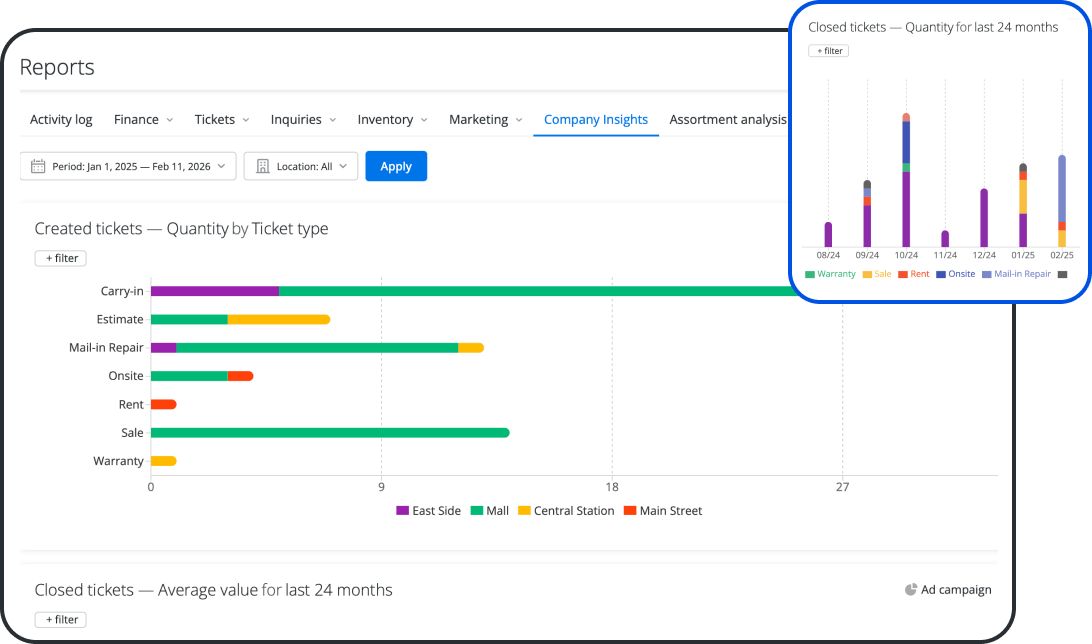This screenshot has width=1092, height=644.
Task: Open the Location: All selector
Action: point(300,166)
